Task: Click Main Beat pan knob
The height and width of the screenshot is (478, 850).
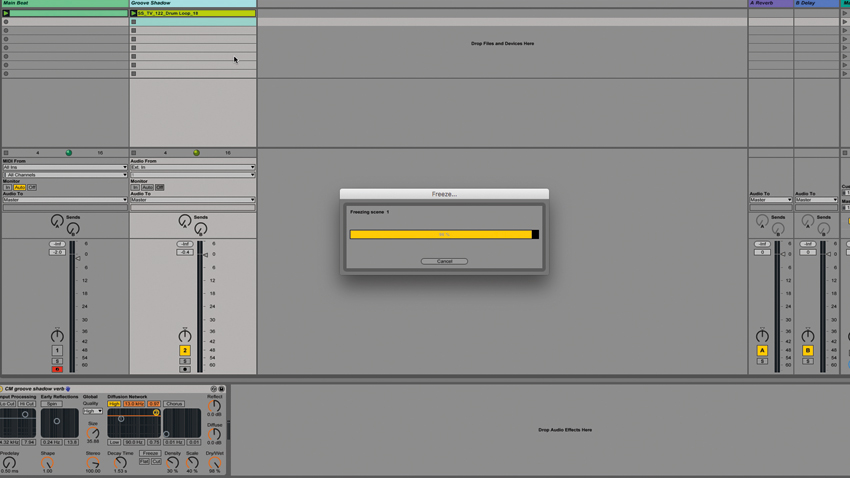Action: click(x=57, y=335)
